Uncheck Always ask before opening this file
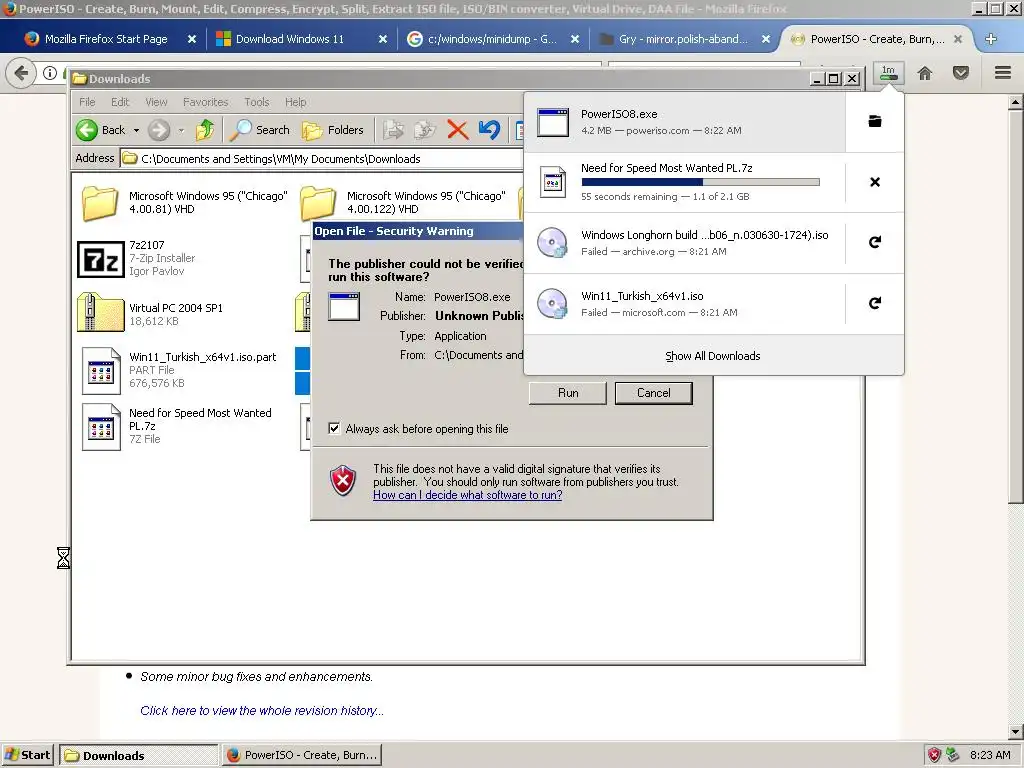Viewport: 1024px width, 768px height. (x=334, y=428)
